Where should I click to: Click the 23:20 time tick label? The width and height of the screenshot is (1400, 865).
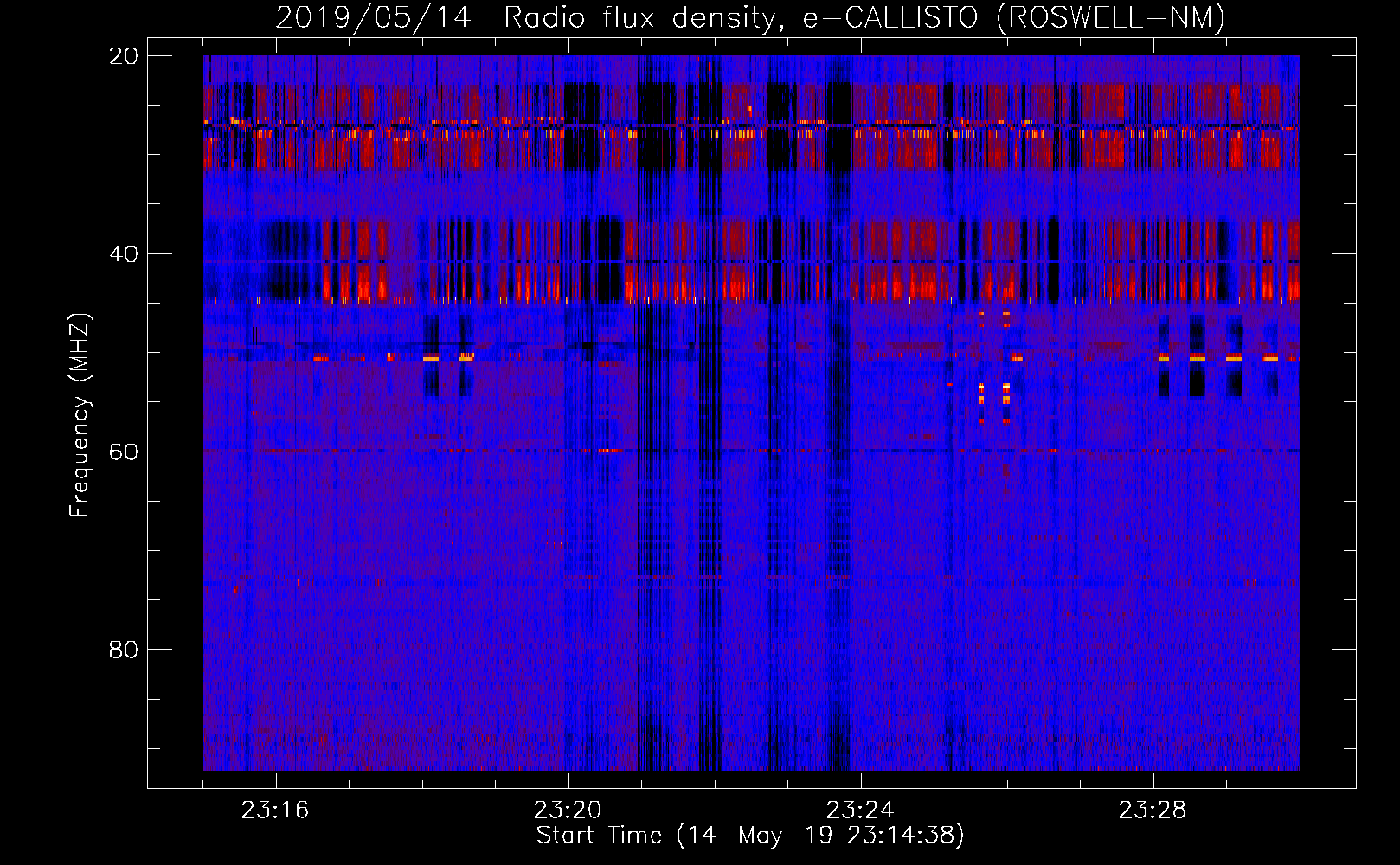point(568,811)
